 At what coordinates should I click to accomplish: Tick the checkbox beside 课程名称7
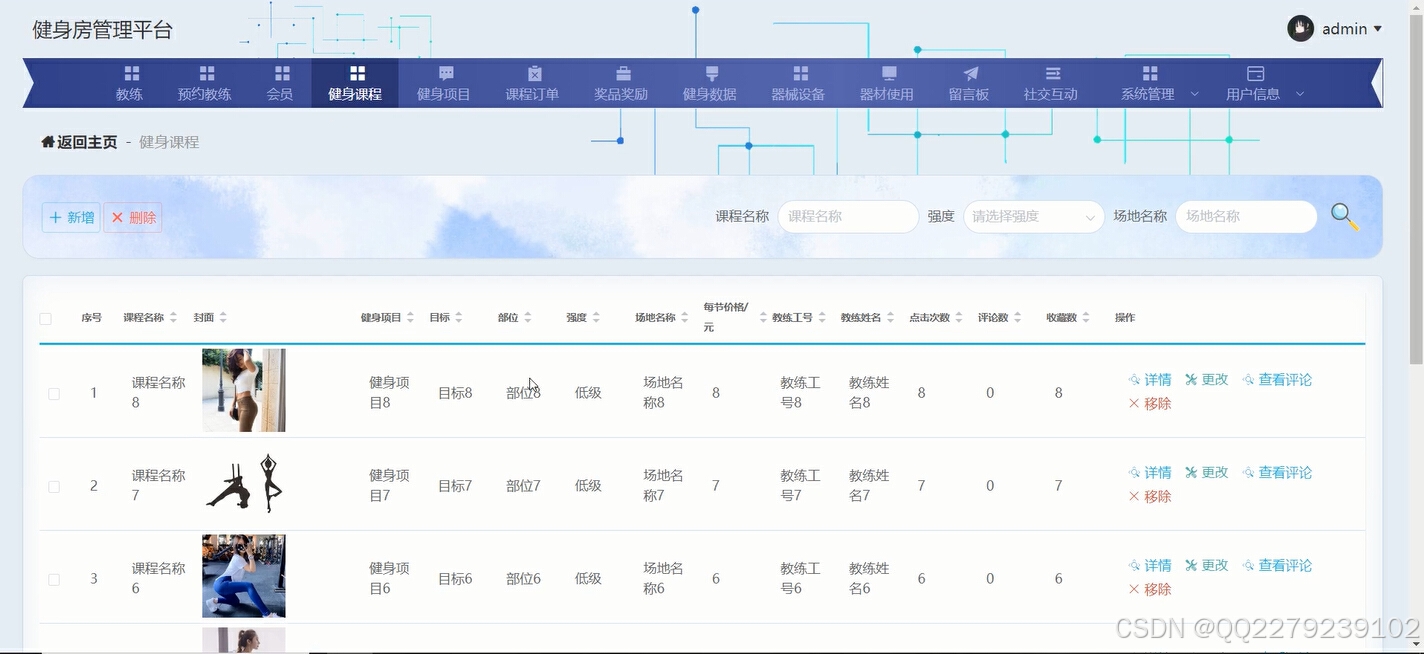(54, 486)
